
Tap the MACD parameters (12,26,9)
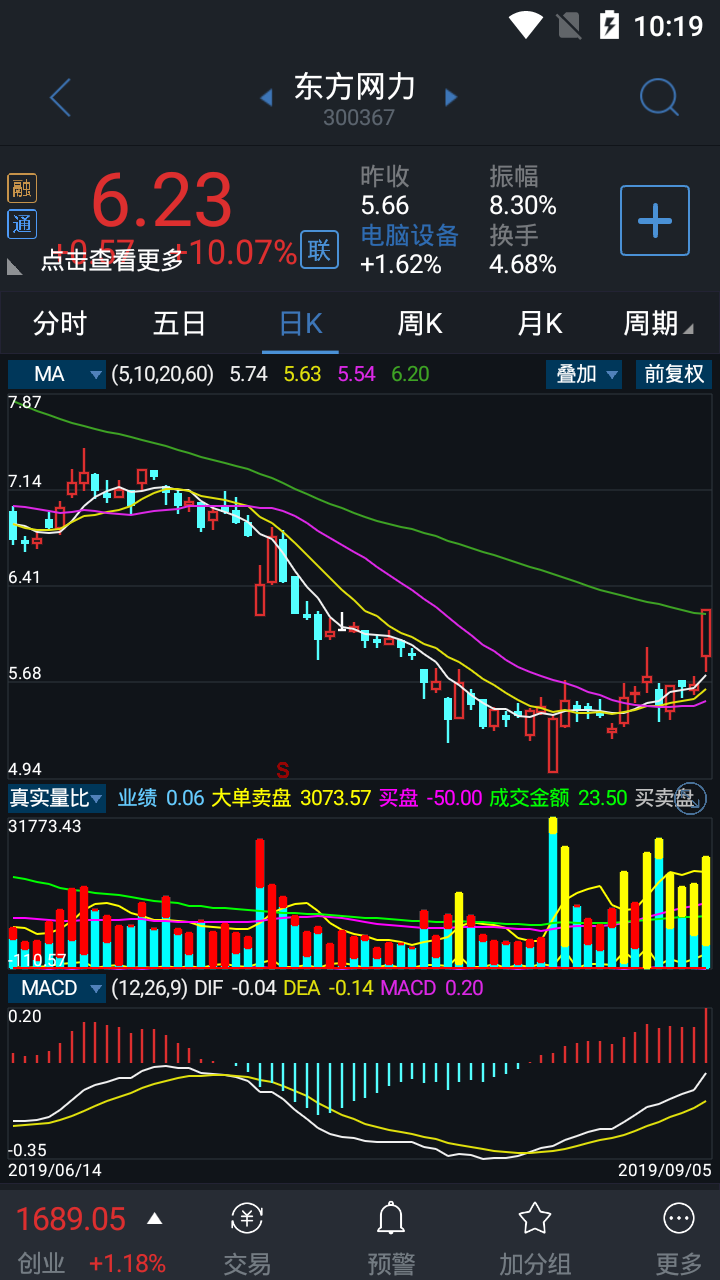(149, 988)
